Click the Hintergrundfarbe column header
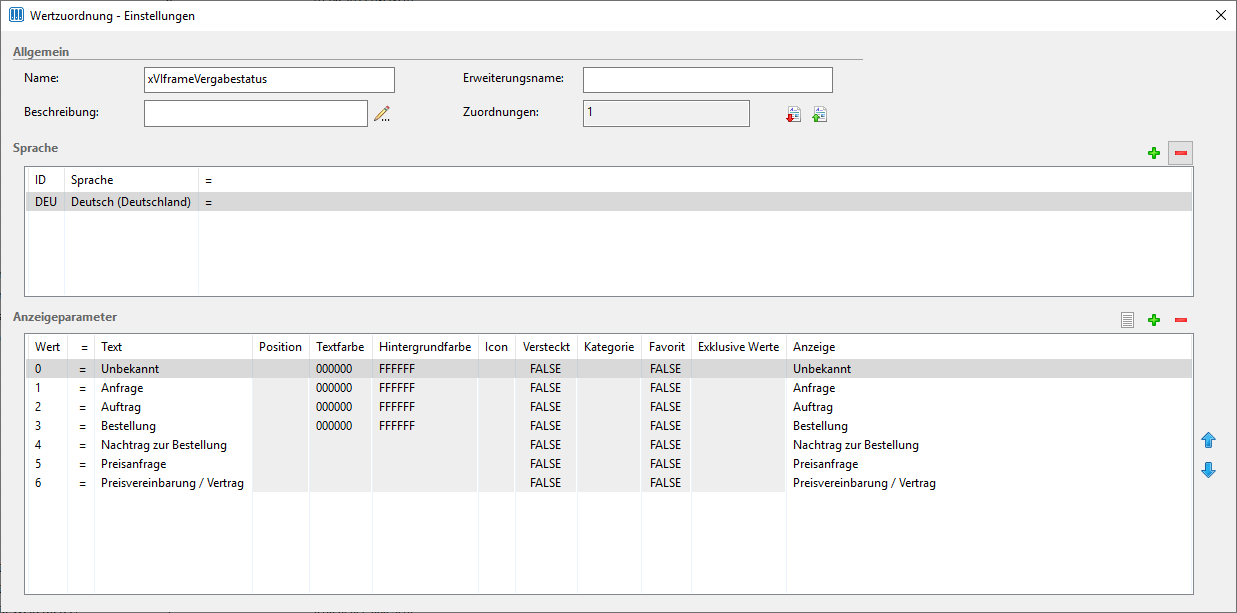The image size is (1237, 613). pos(425,347)
